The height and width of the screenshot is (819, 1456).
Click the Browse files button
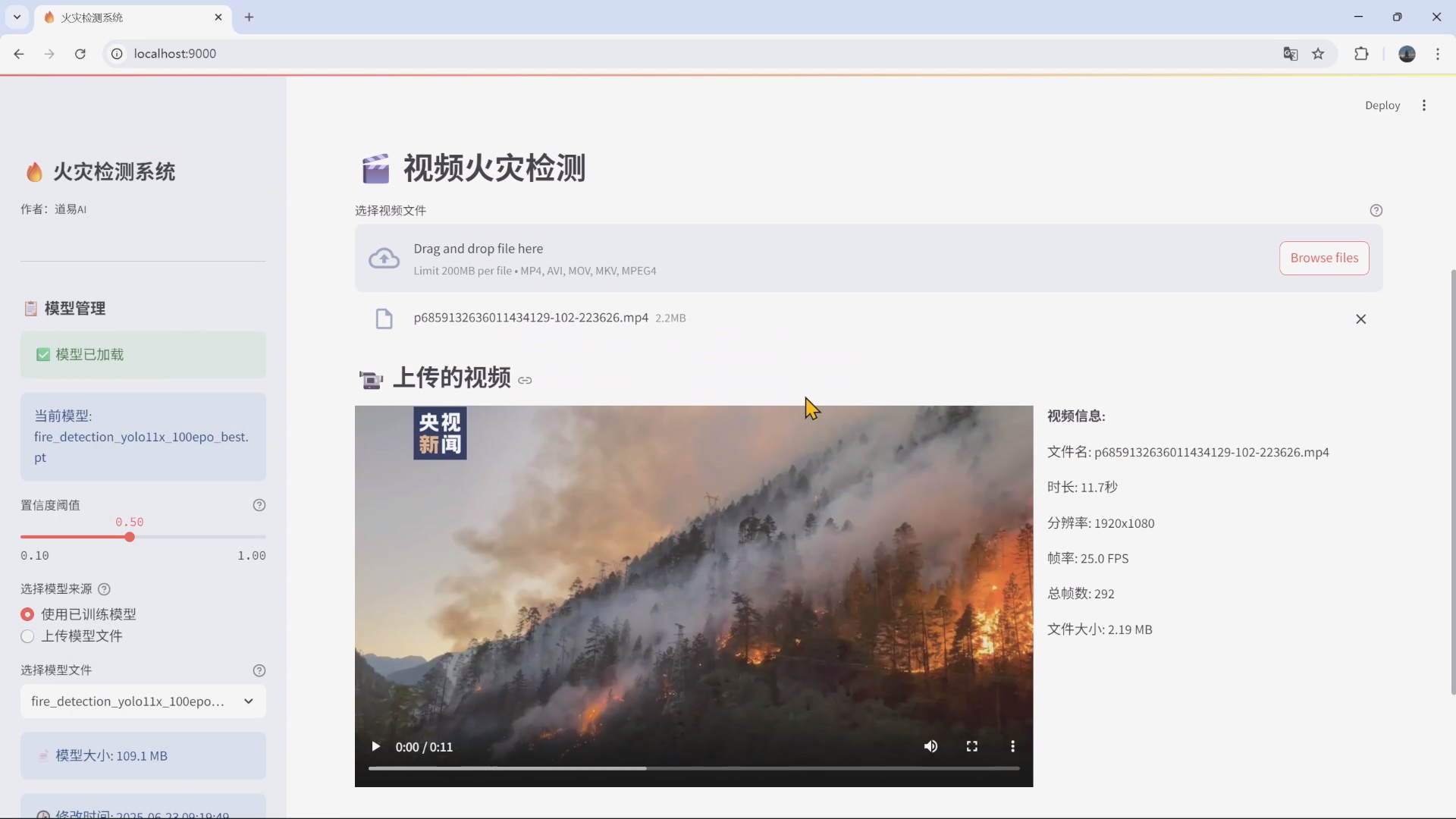click(x=1323, y=258)
